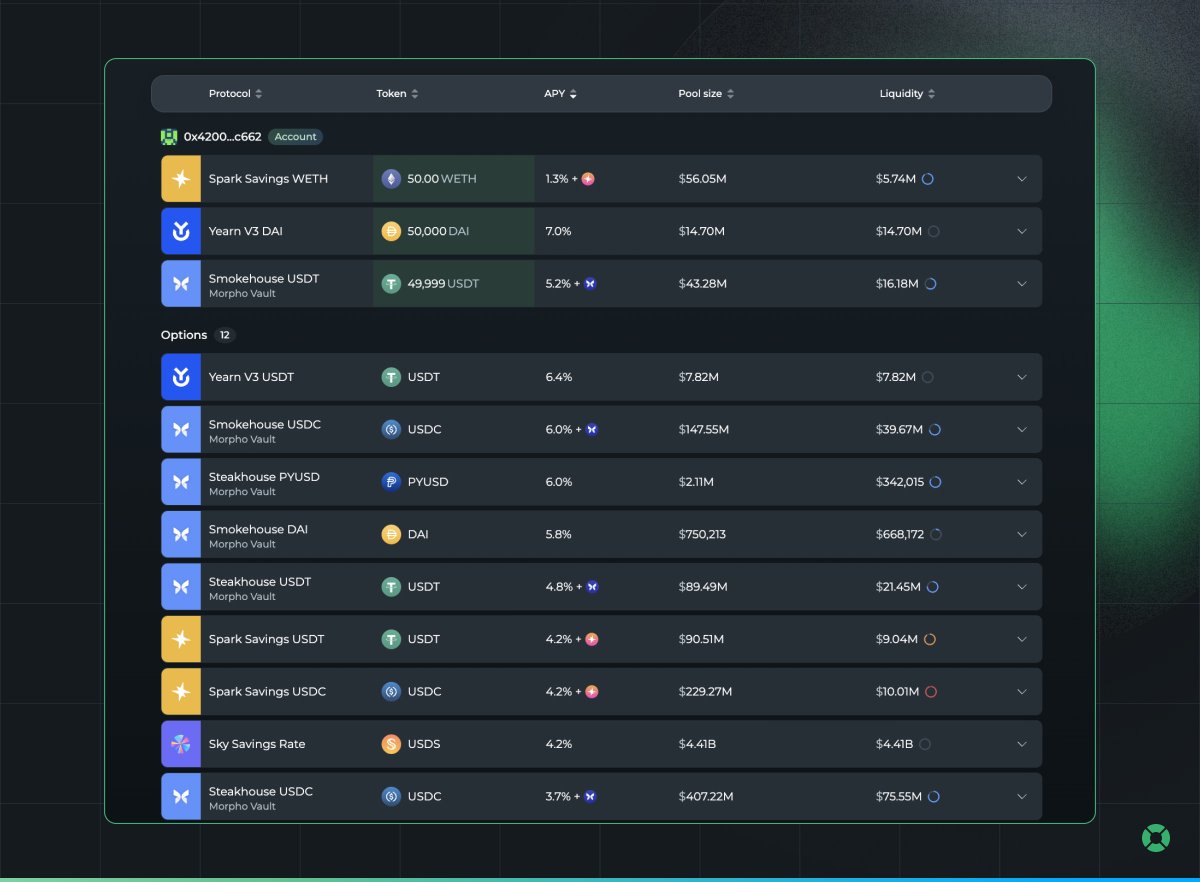Expand the Smokehouse DAI row chevron
This screenshot has width=1200, height=882.
pos(1021,534)
